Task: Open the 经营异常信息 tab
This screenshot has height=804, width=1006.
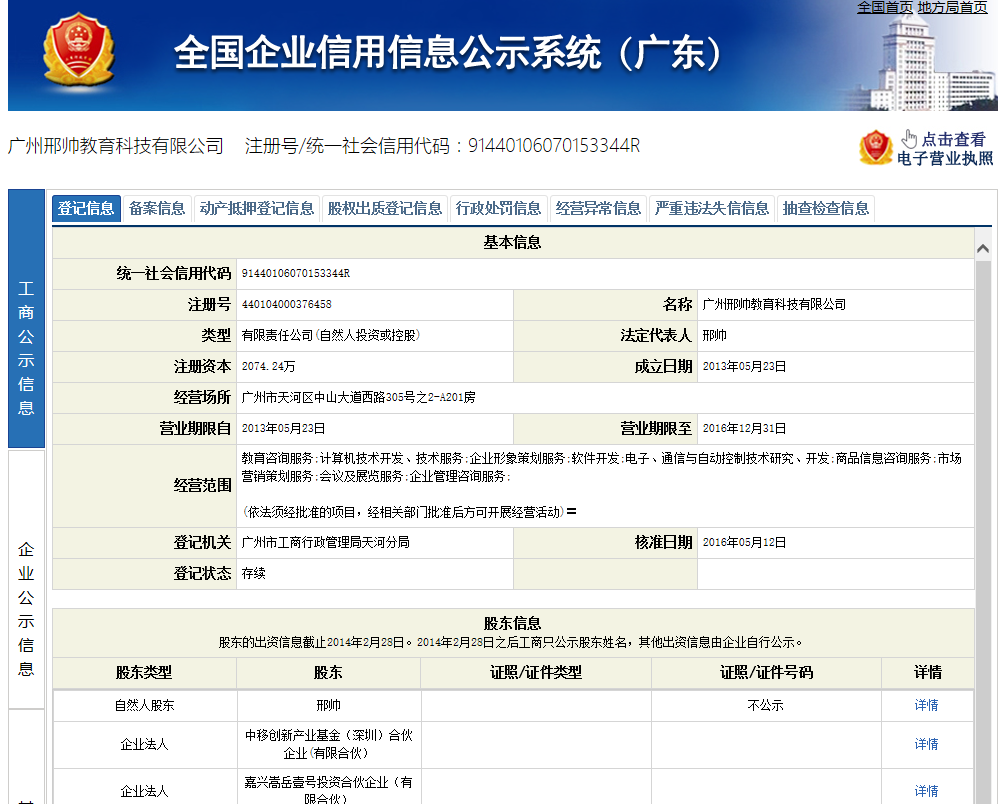Action: pyautogui.click(x=601, y=209)
